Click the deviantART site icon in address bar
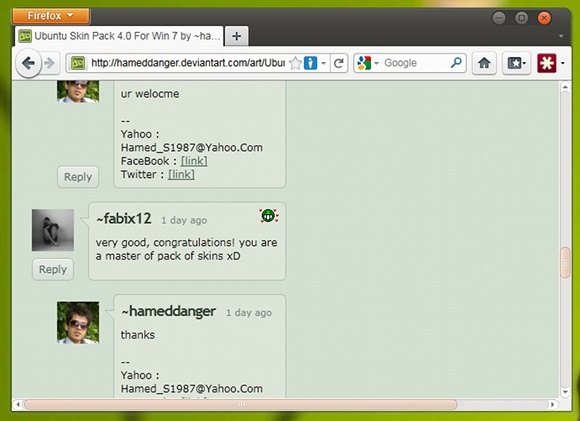Image resolution: width=580 pixels, height=421 pixels. point(78,63)
